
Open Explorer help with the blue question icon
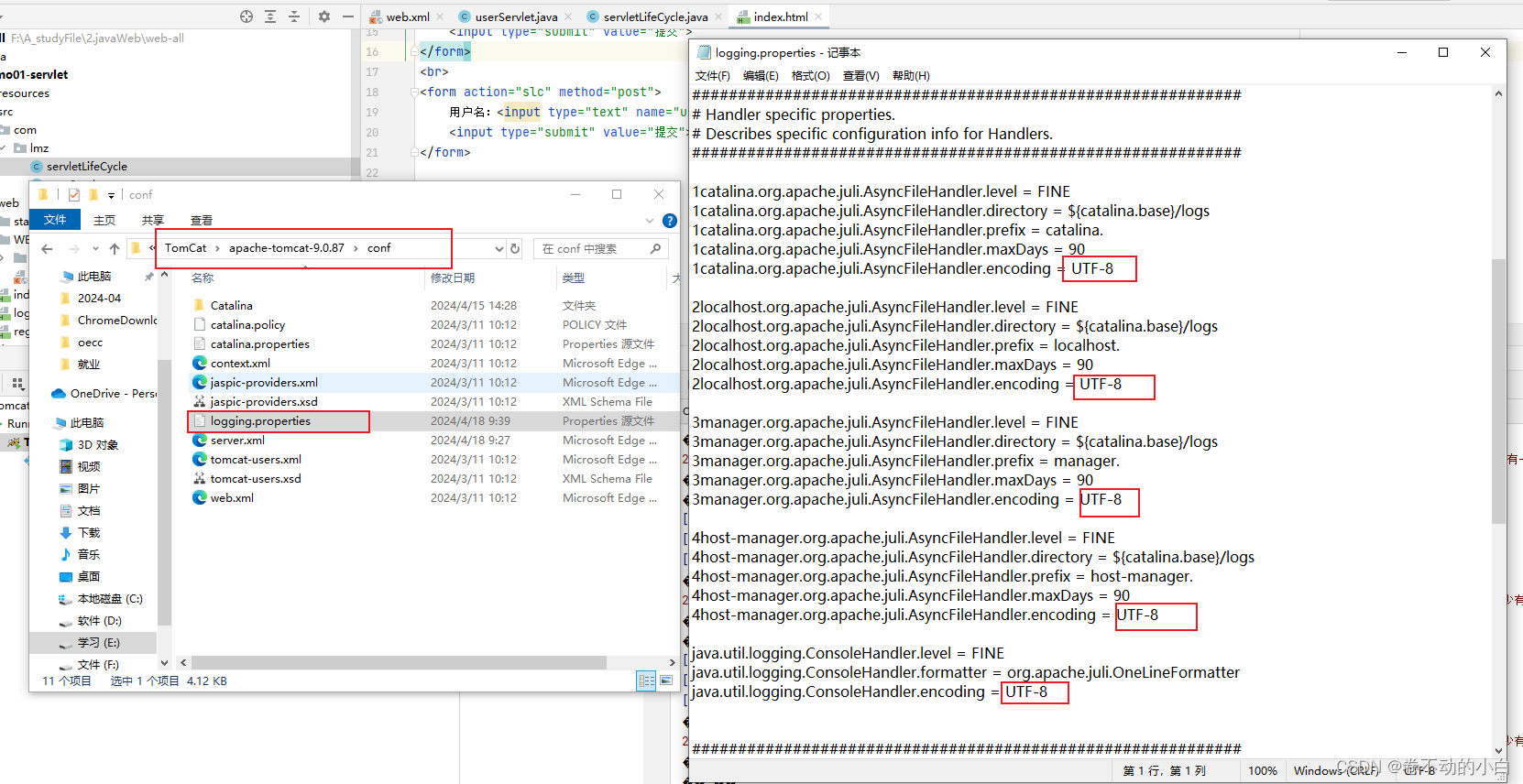(x=670, y=221)
